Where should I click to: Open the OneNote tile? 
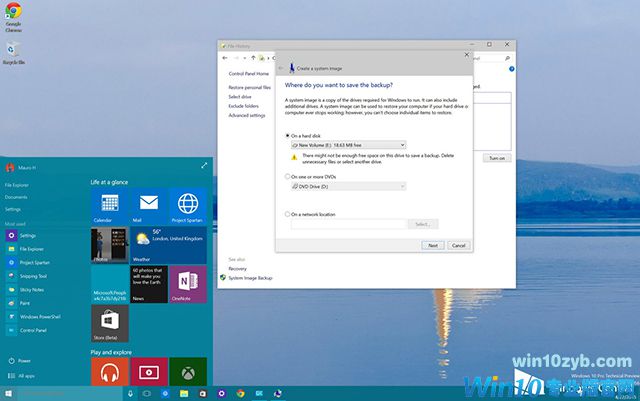pyautogui.click(x=188, y=284)
